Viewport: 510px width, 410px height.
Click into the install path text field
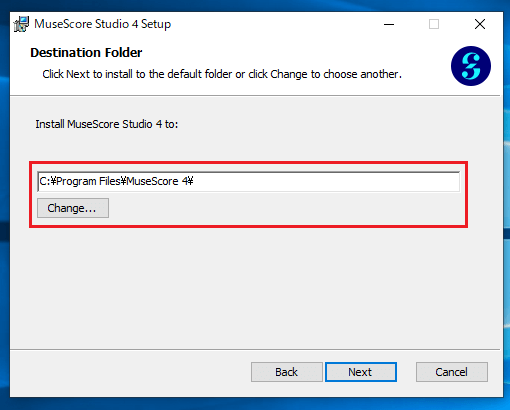pyautogui.click(x=249, y=181)
